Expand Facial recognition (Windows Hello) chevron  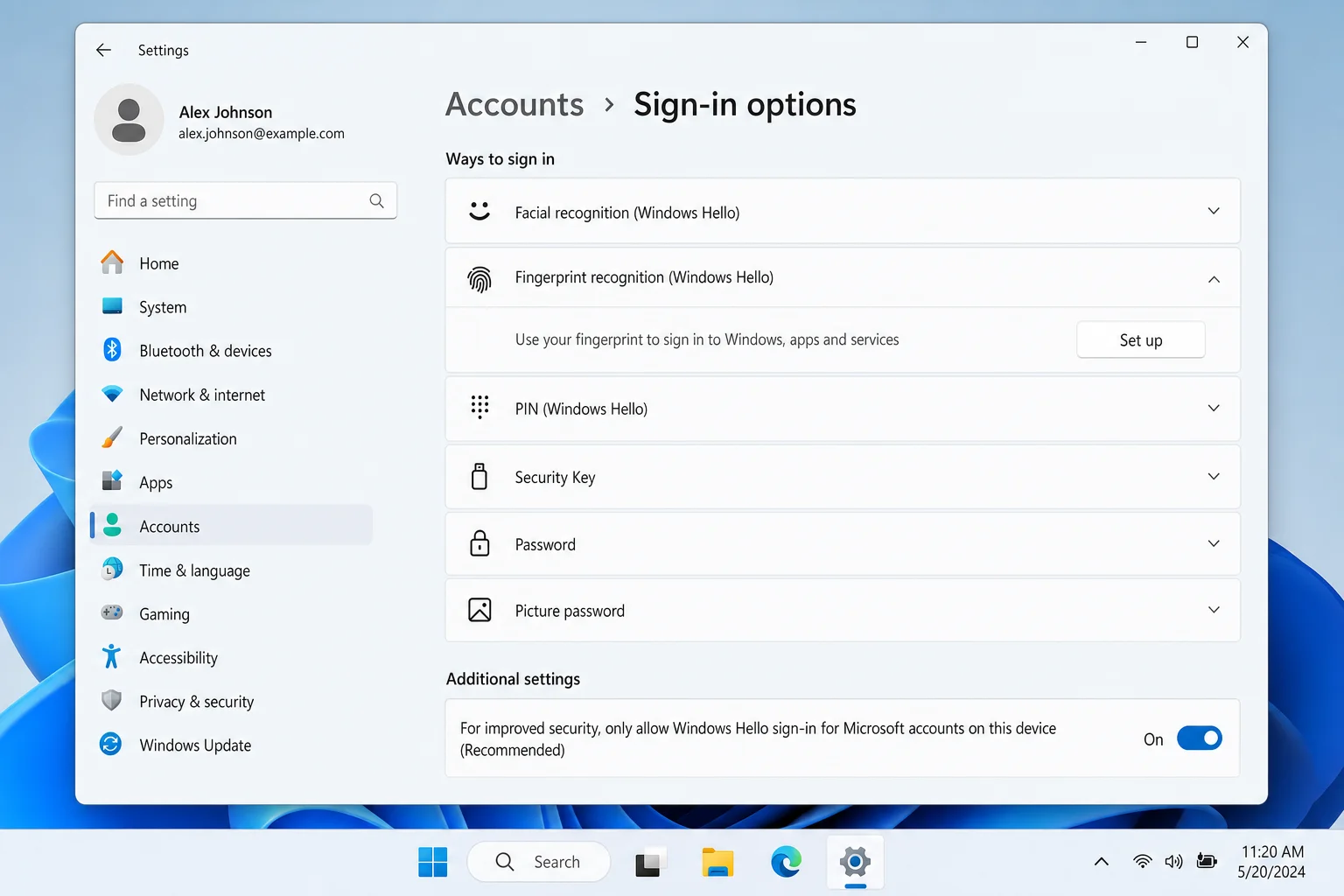click(x=1214, y=211)
